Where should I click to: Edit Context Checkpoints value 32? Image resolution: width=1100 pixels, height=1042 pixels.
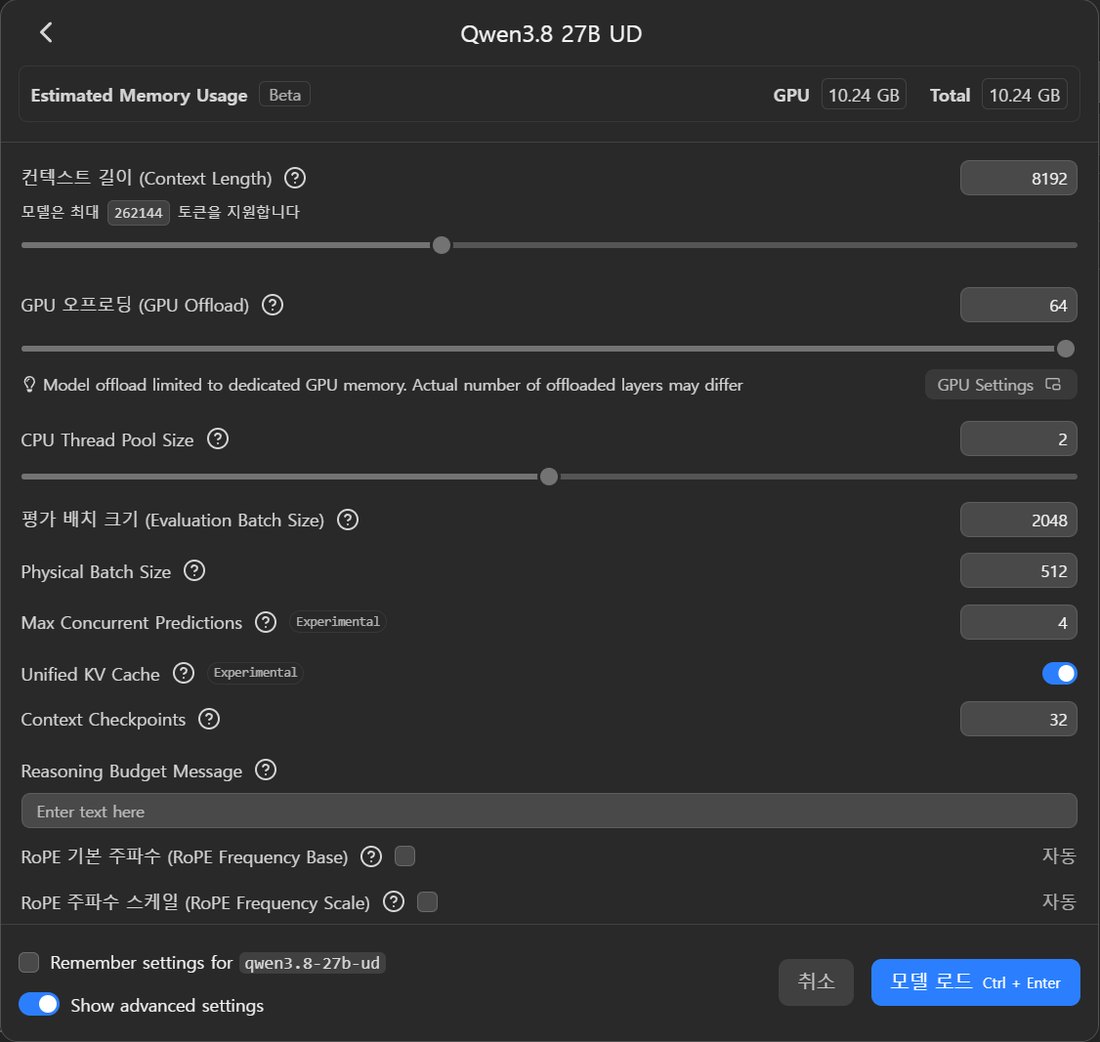1018,719
